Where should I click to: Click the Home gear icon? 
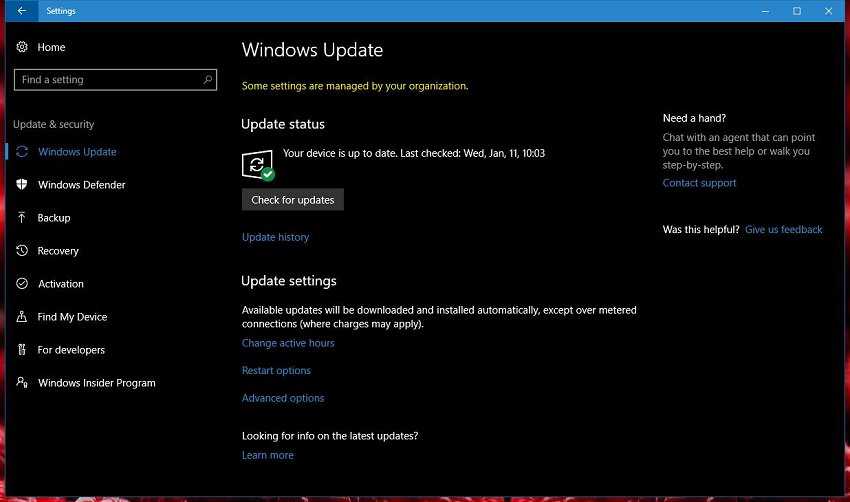click(22, 47)
